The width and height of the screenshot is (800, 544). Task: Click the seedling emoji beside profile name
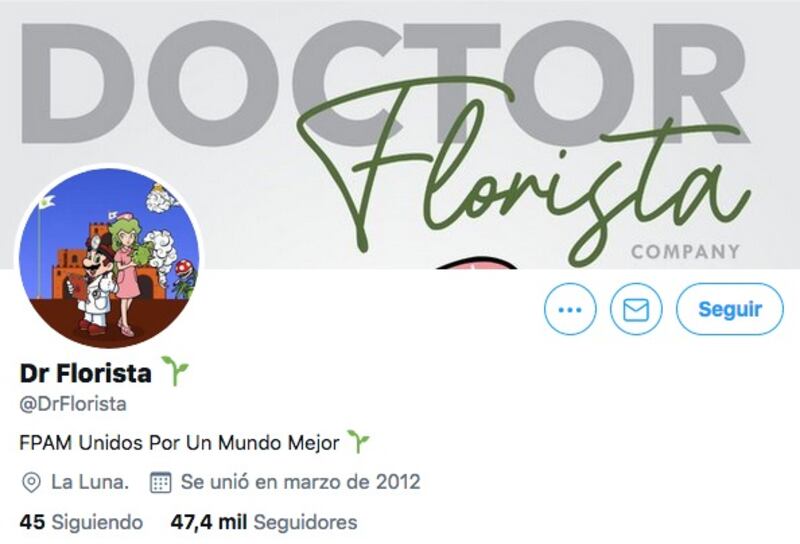[x=175, y=371]
